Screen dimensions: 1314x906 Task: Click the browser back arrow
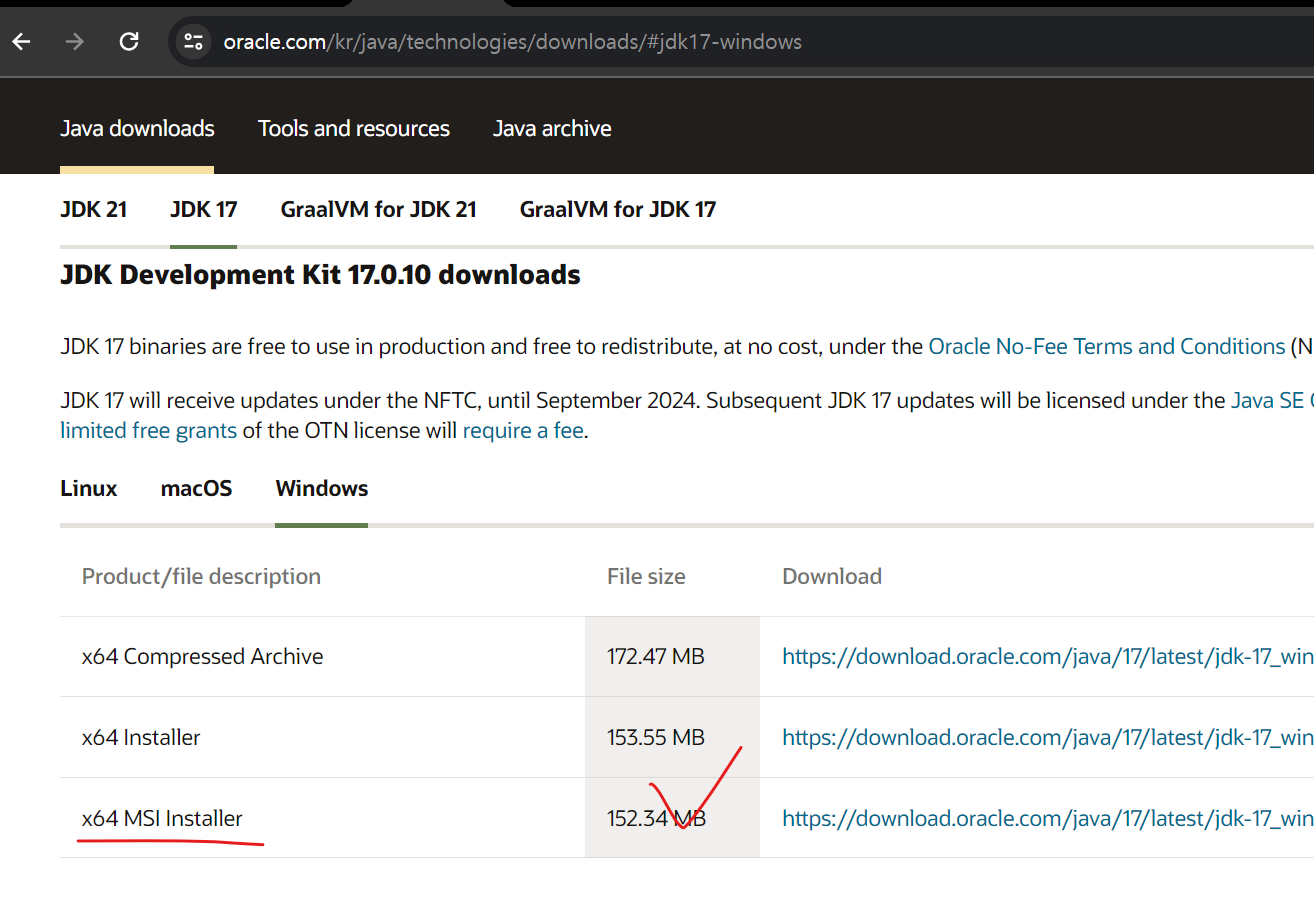[21, 42]
